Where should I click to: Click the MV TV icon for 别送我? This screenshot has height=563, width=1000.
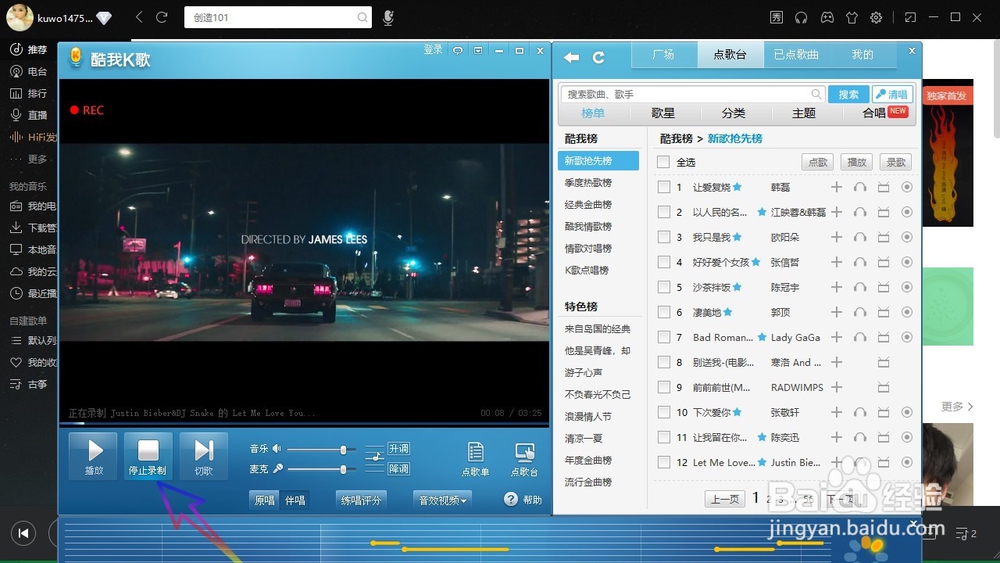pos(883,362)
